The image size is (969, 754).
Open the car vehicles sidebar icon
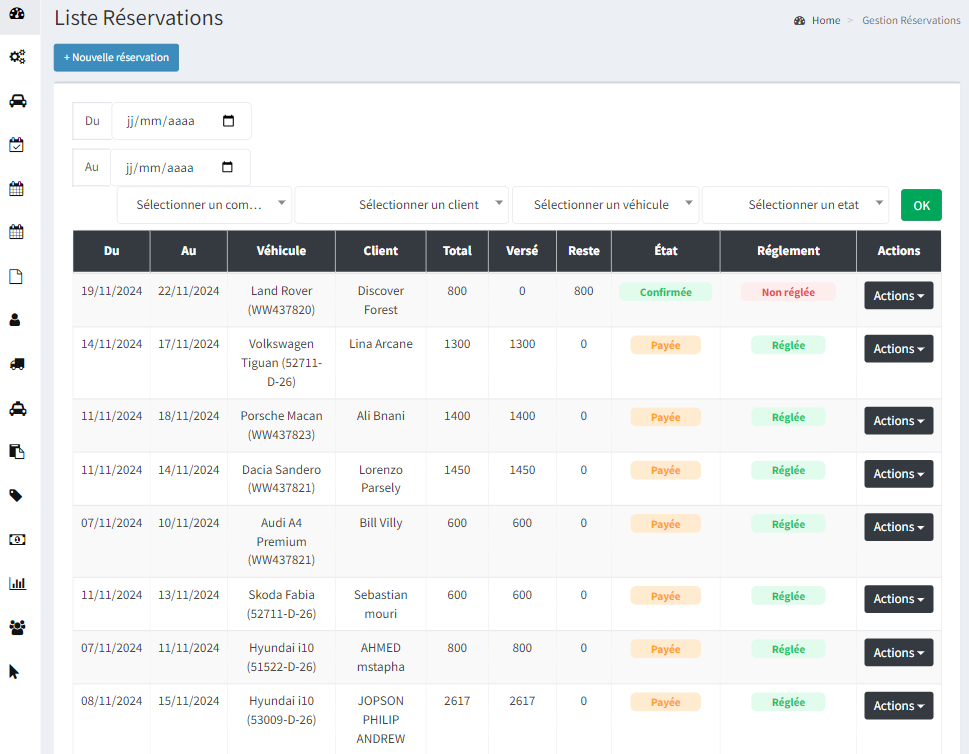pyautogui.click(x=17, y=101)
